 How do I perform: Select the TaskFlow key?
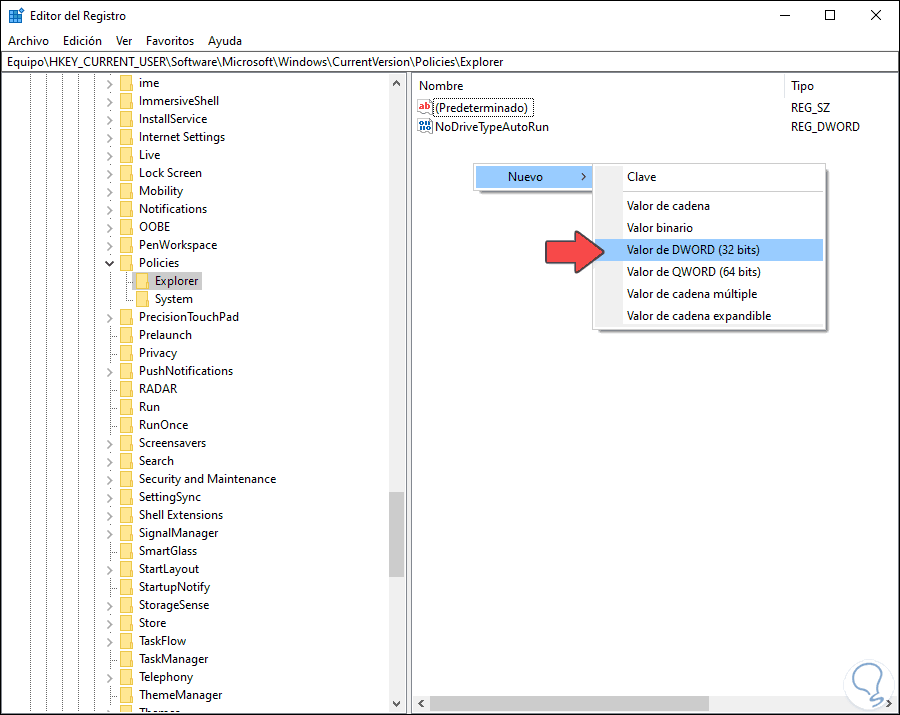click(162, 640)
